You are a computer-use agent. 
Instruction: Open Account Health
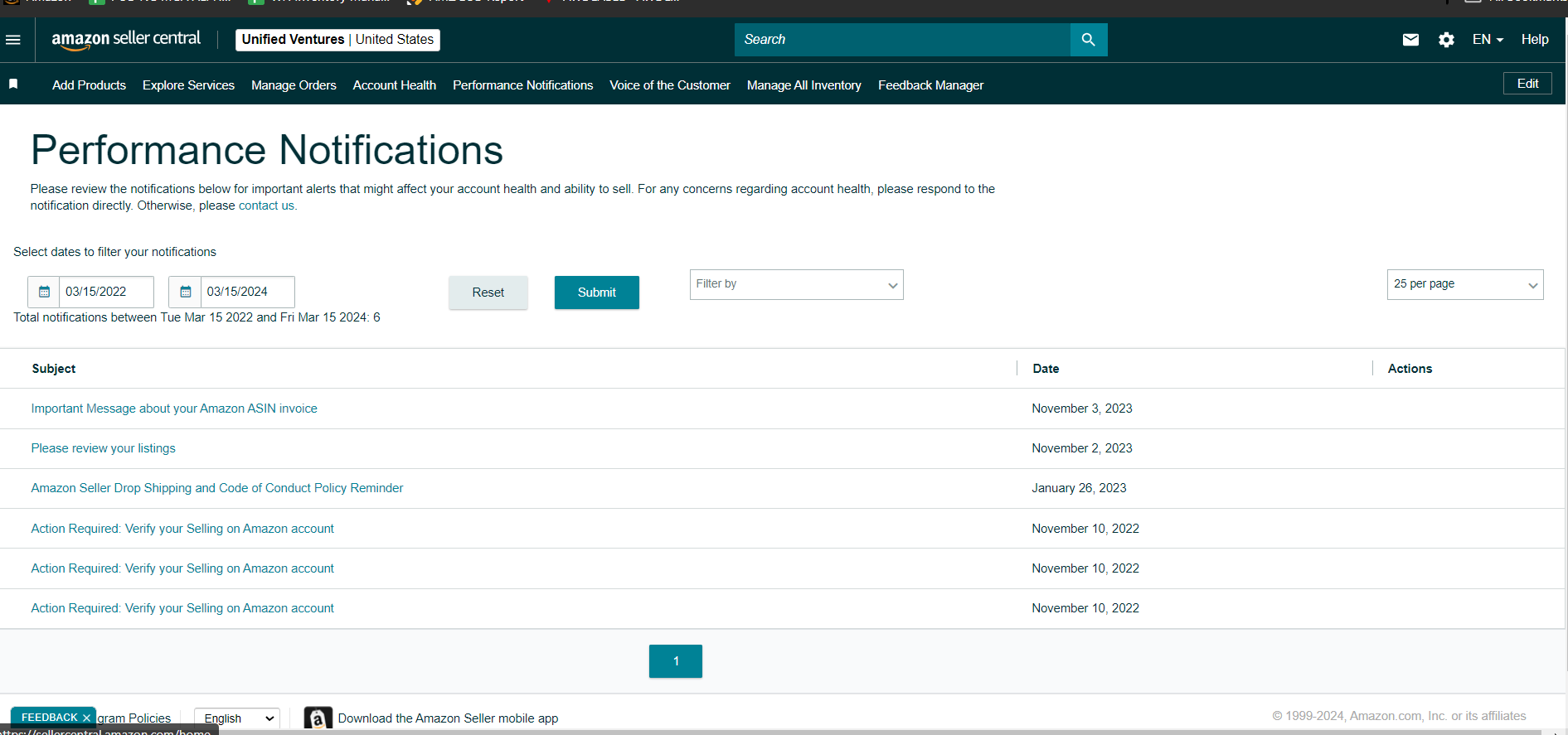tap(394, 85)
